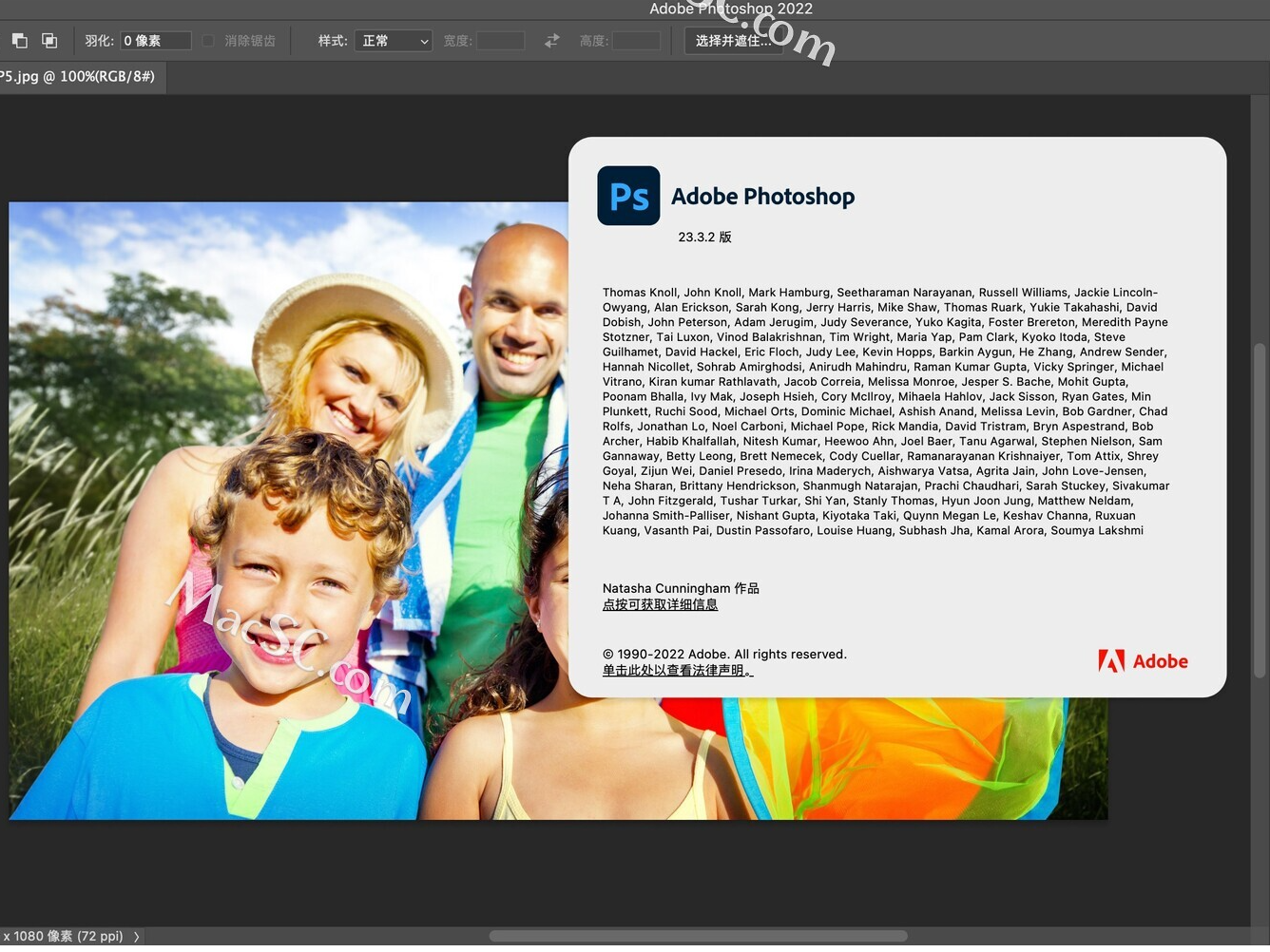Click the Adobe Photoshop 2022 title bar text
1270x952 pixels.
729,9
